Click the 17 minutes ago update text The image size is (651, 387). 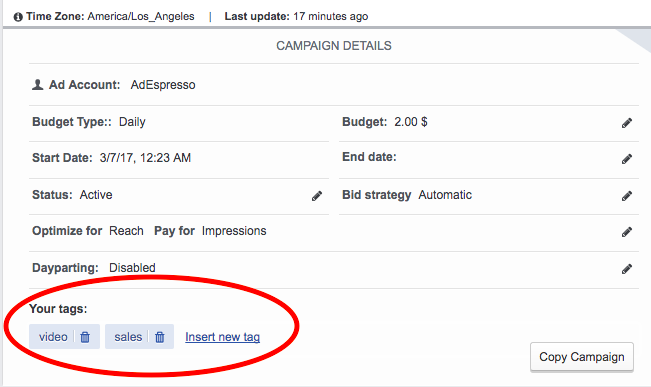[330, 17]
